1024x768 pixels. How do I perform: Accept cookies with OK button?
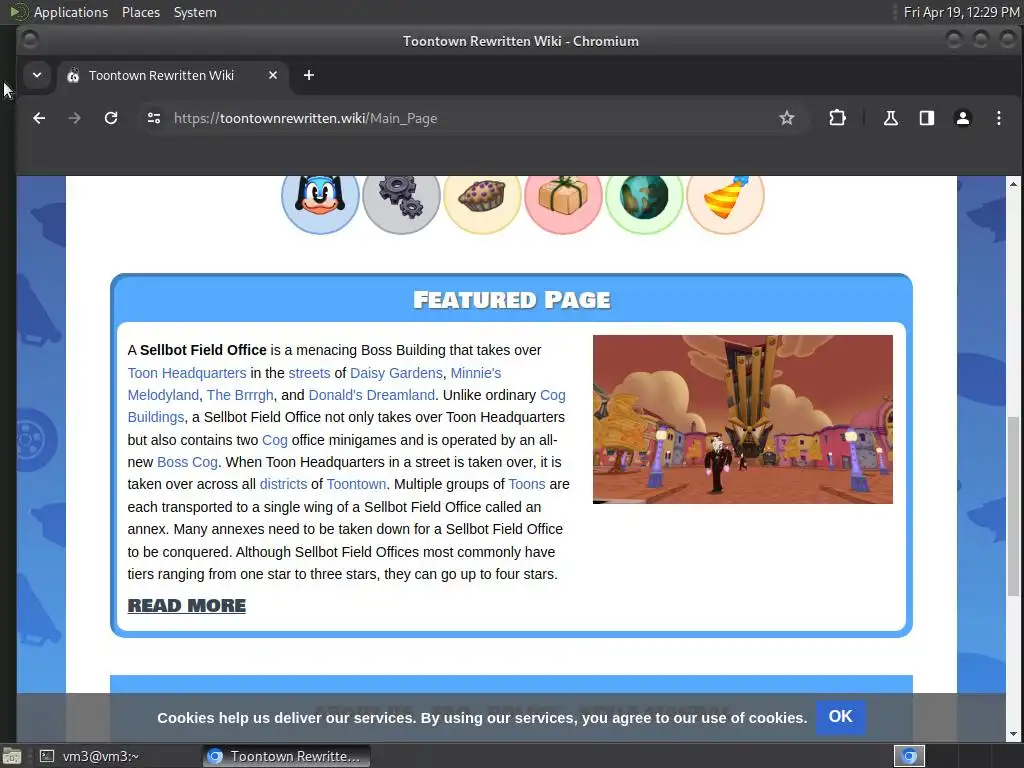pos(840,717)
